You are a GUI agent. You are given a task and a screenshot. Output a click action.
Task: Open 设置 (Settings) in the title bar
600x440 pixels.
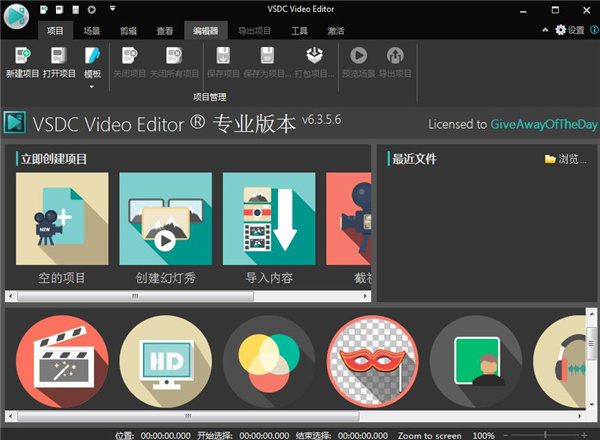[x=569, y=30]
